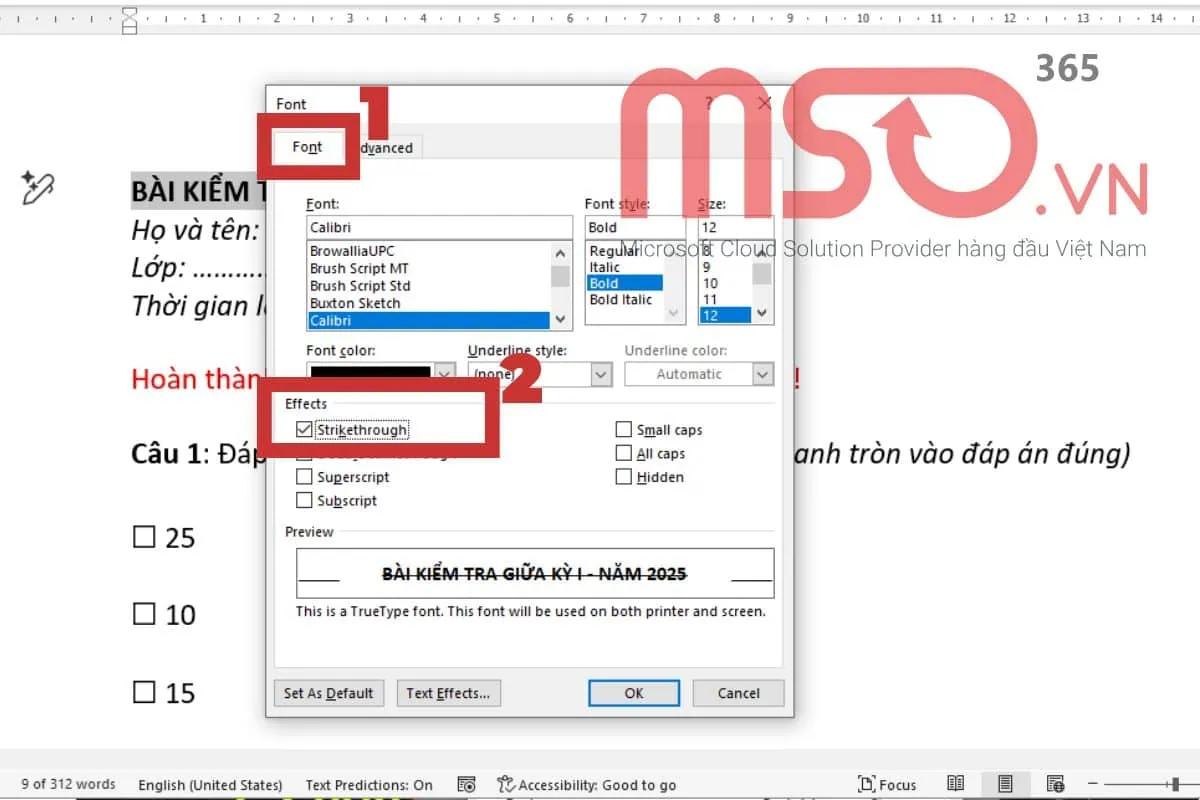Enable the Superscript checkbox
1200x800 pixels.
coord(305,477)
